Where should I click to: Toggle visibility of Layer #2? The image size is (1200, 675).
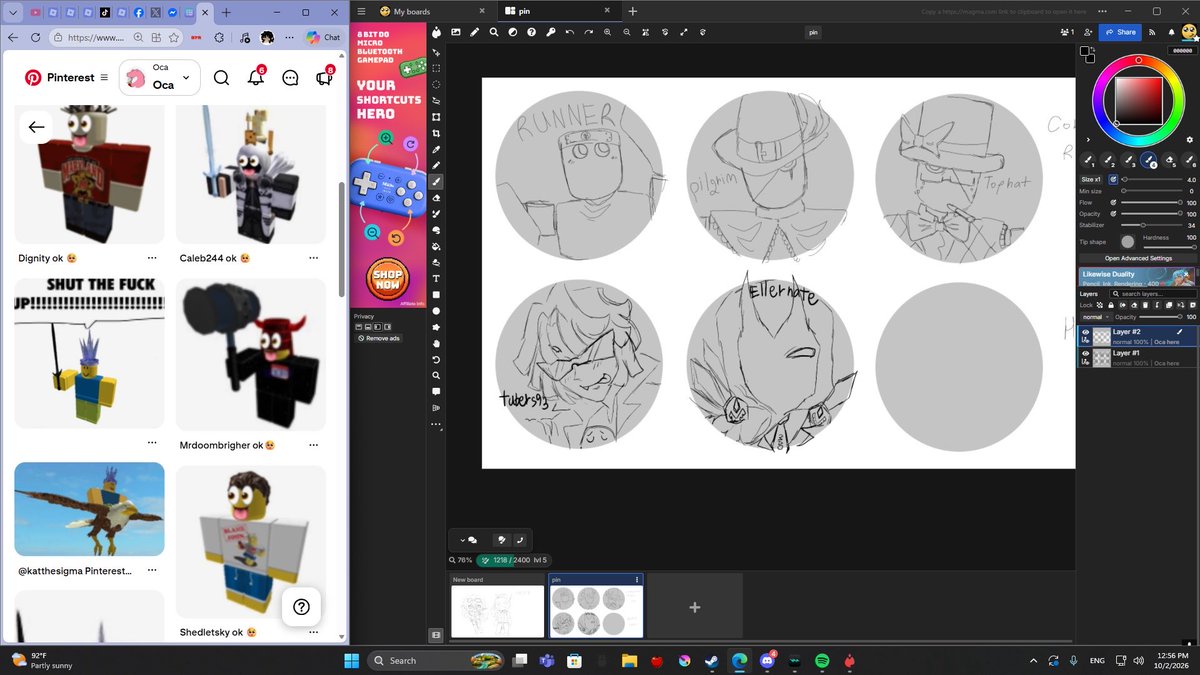[1085, 332]
